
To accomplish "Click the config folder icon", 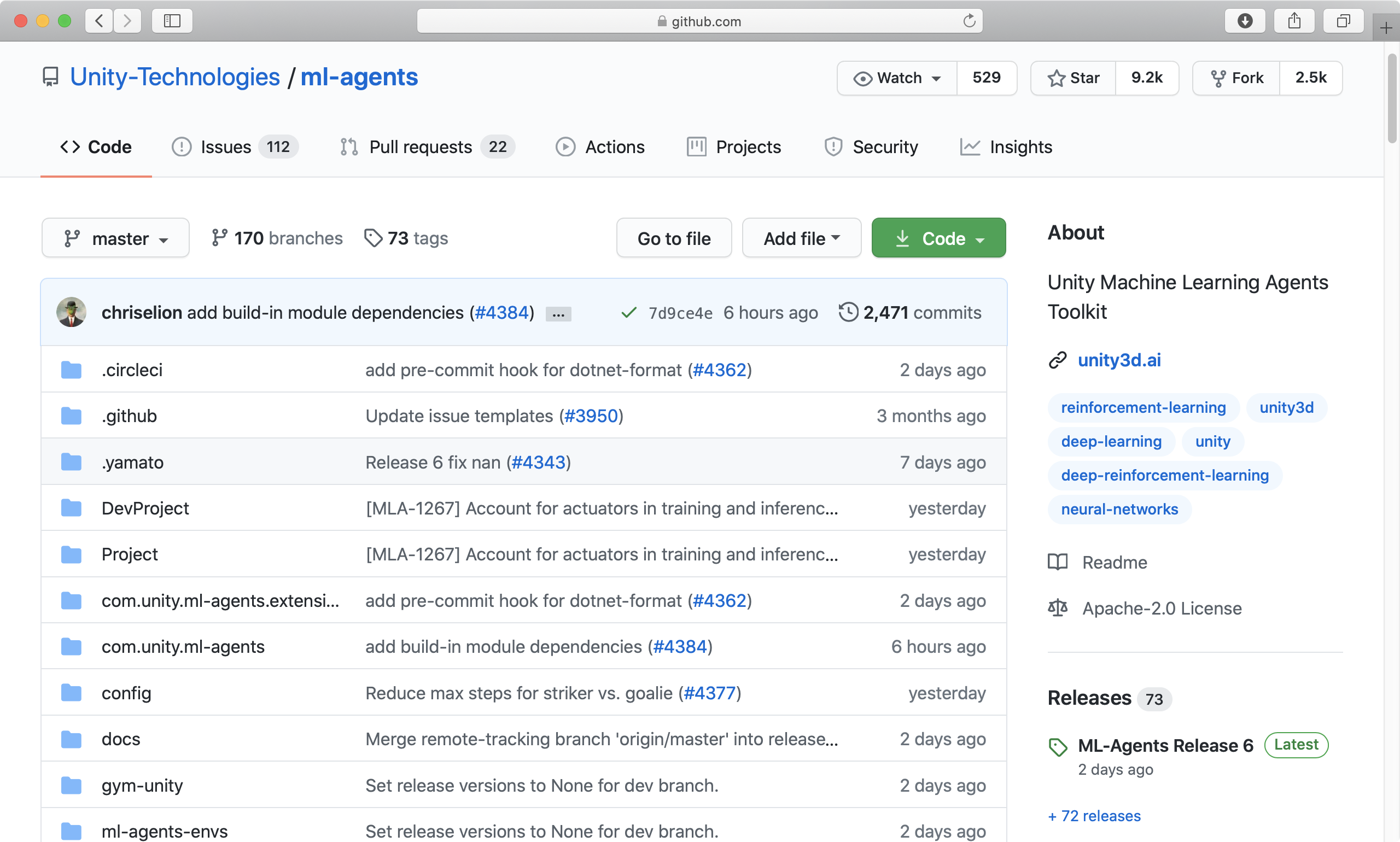I will tap(72, 693).
